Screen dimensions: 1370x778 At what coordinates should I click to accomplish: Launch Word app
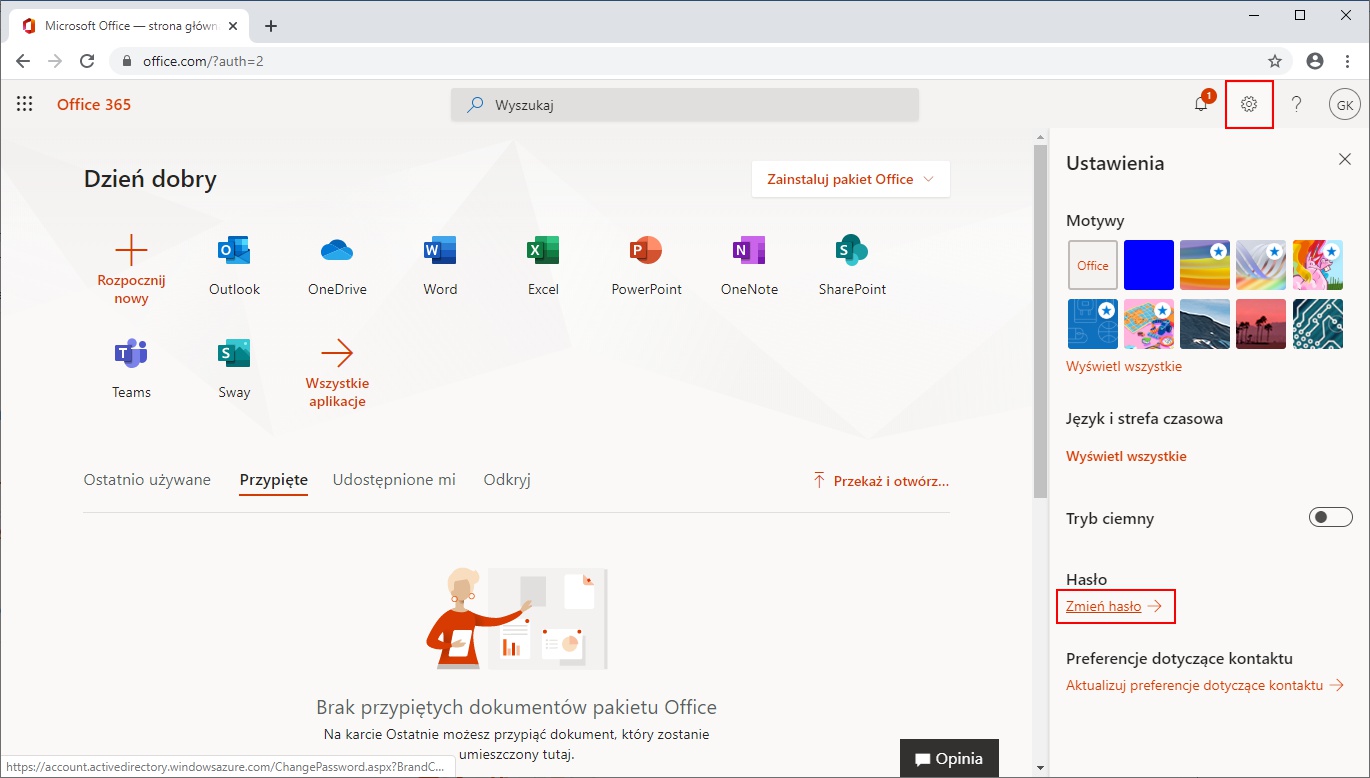[x=440, y=266]
